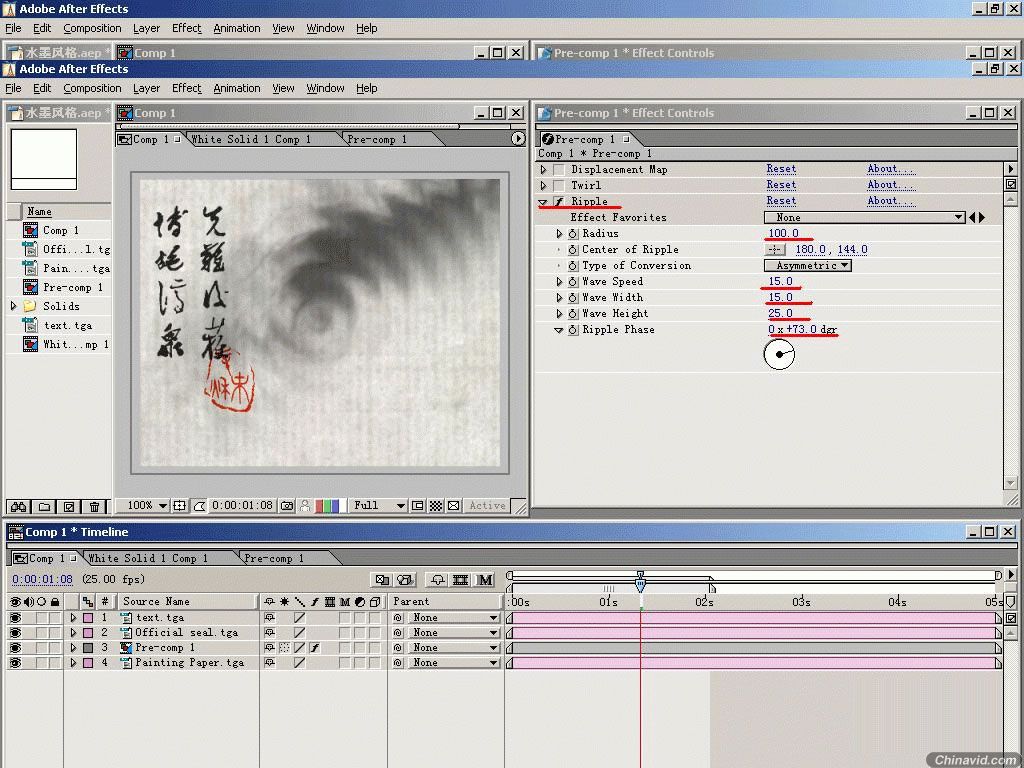Screen dimensions: 1024x768
Task: Open the Full resolution dropdown
Action: 379,505
